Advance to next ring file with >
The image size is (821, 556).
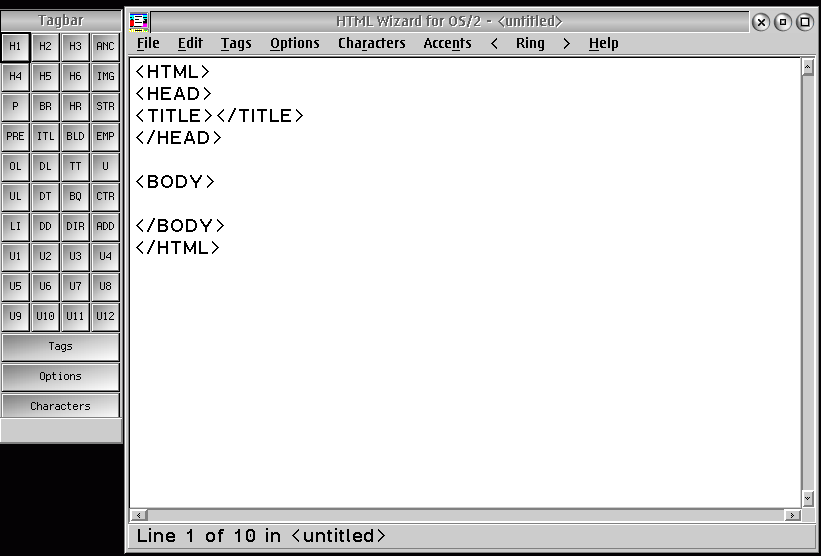pos(566,43)
